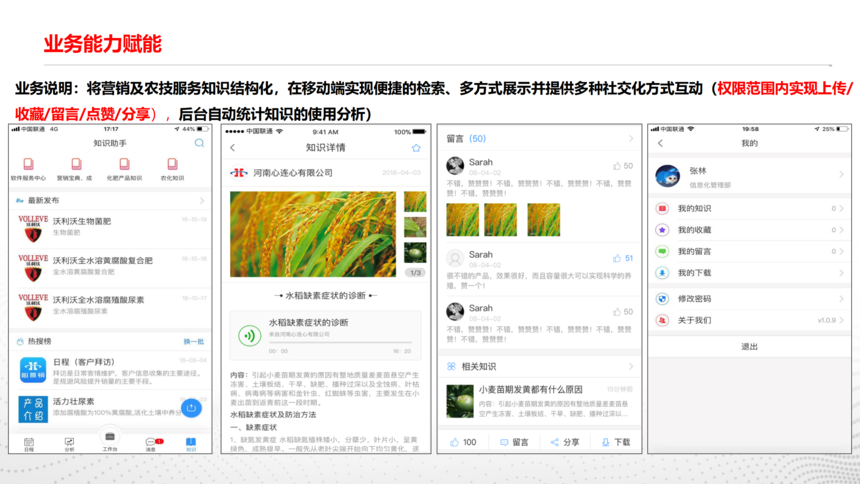Like Sarah's comment with 51 likes
The width and height of the screenshot is (860, 484).
click(x=617, y=258)
